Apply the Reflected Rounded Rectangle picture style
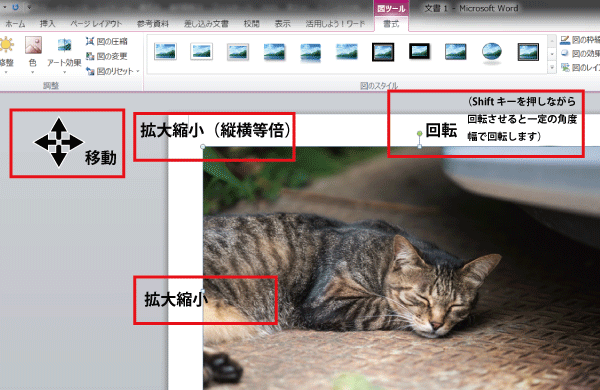The height and width of the screenshot is (390, 600). coord(310,52)
